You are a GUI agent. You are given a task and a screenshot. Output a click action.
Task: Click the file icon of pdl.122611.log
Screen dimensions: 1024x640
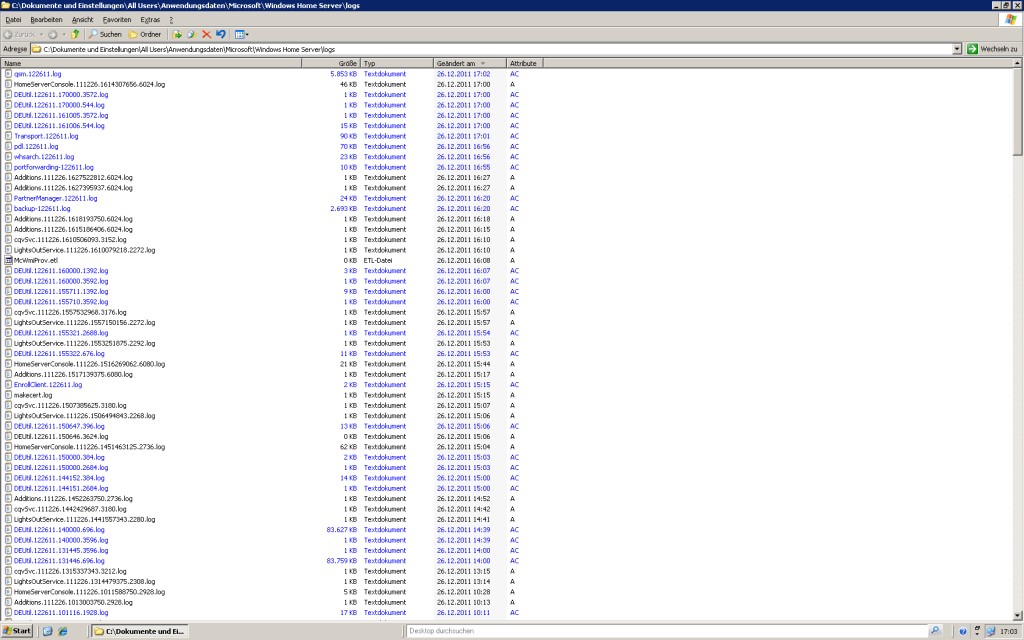[8, 146]
